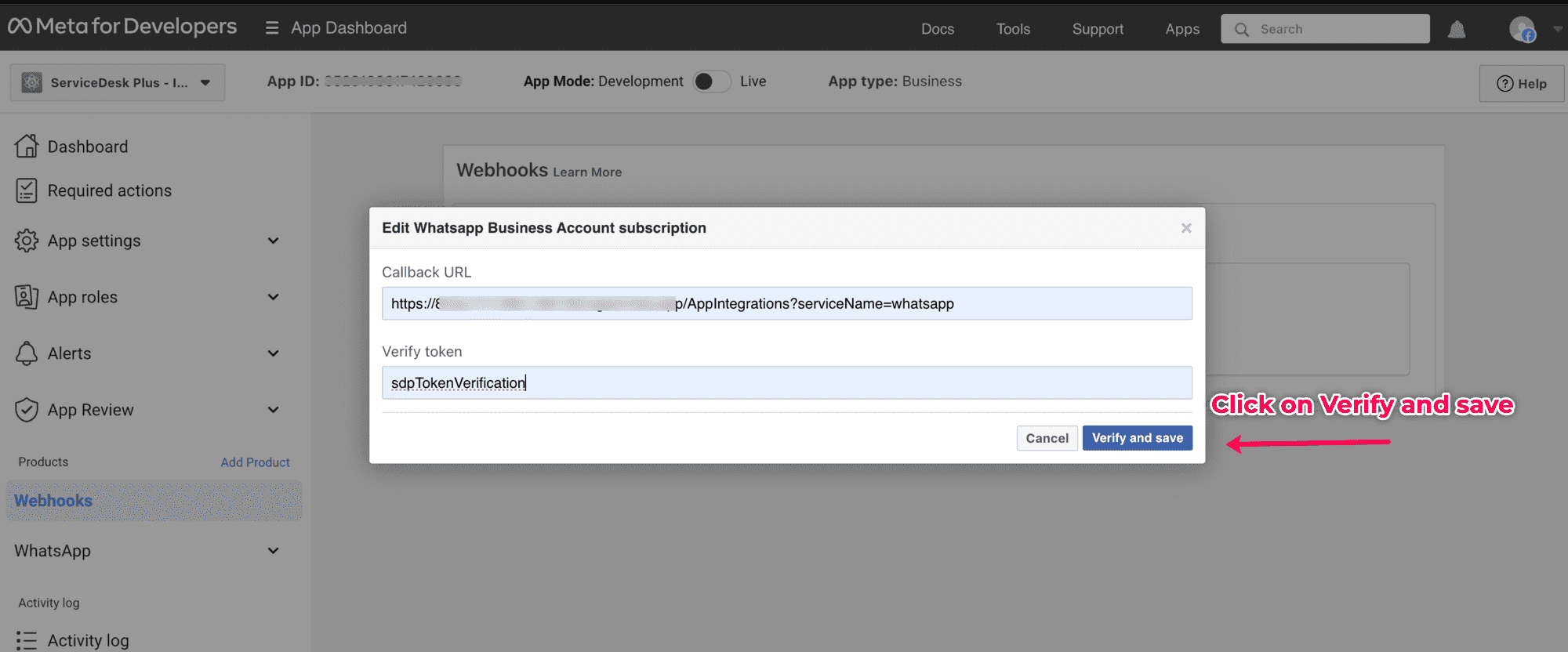Click the Required actions checklist icon
The image size is (1568, 652).
[27, 190]
